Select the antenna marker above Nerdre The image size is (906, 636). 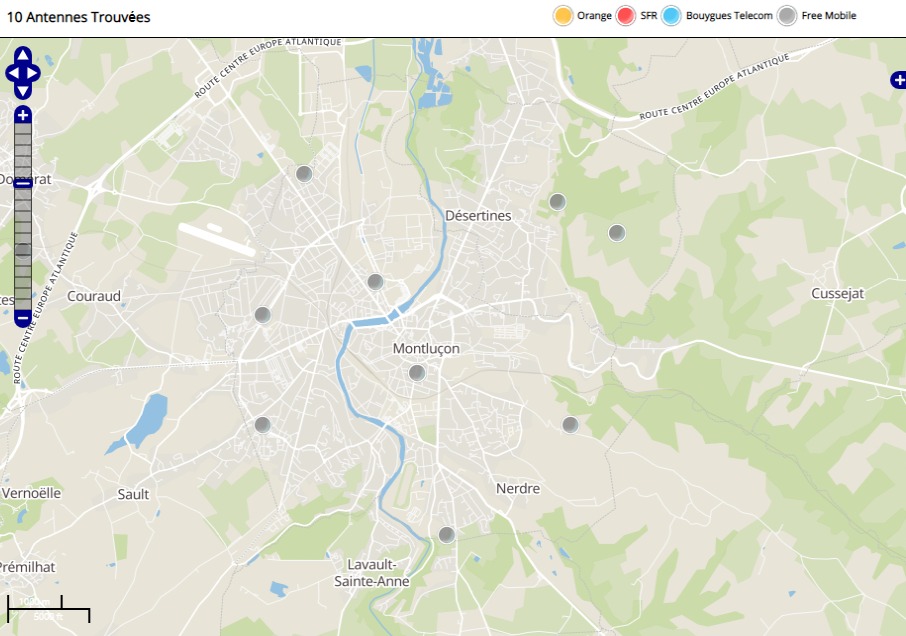[x=570, y=425]
